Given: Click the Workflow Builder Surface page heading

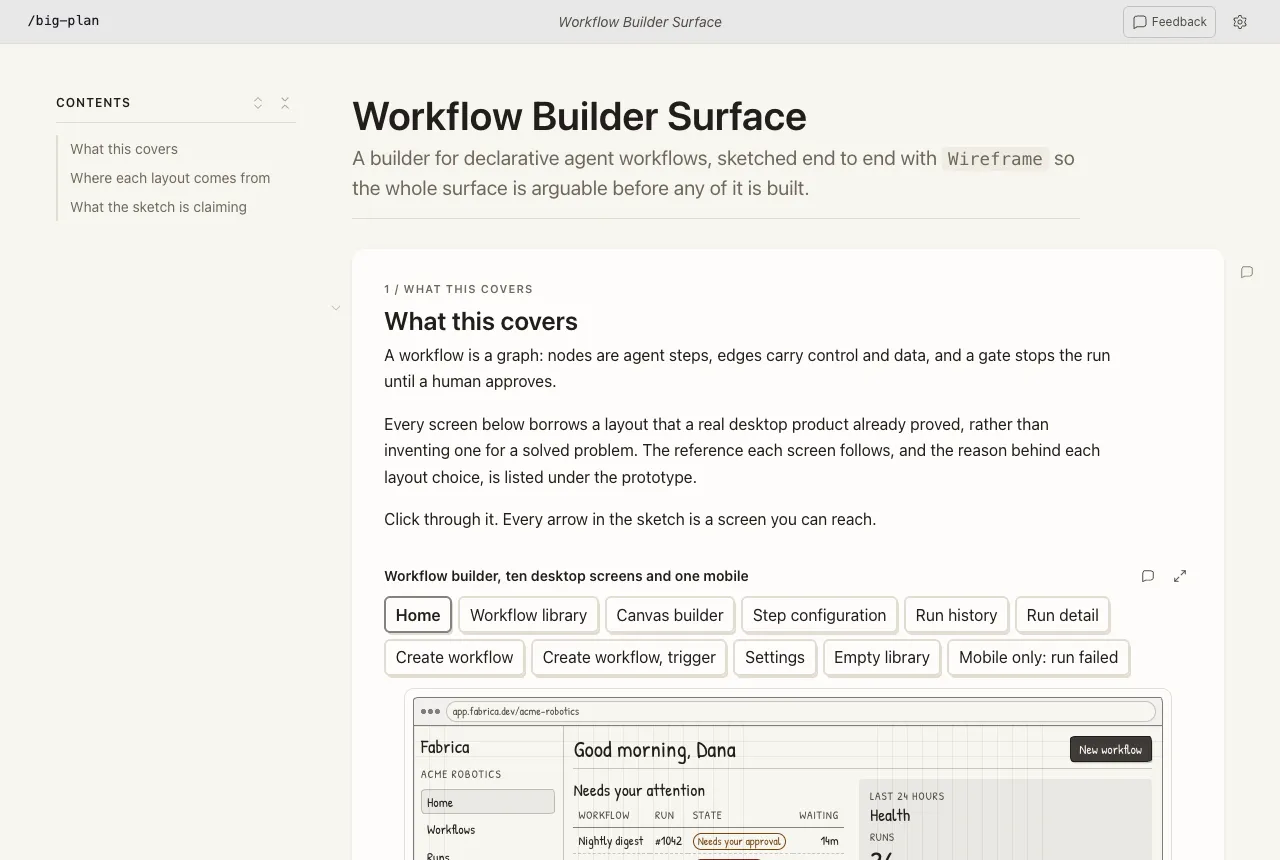Looking at the screenshot, I should coord(579,116).
